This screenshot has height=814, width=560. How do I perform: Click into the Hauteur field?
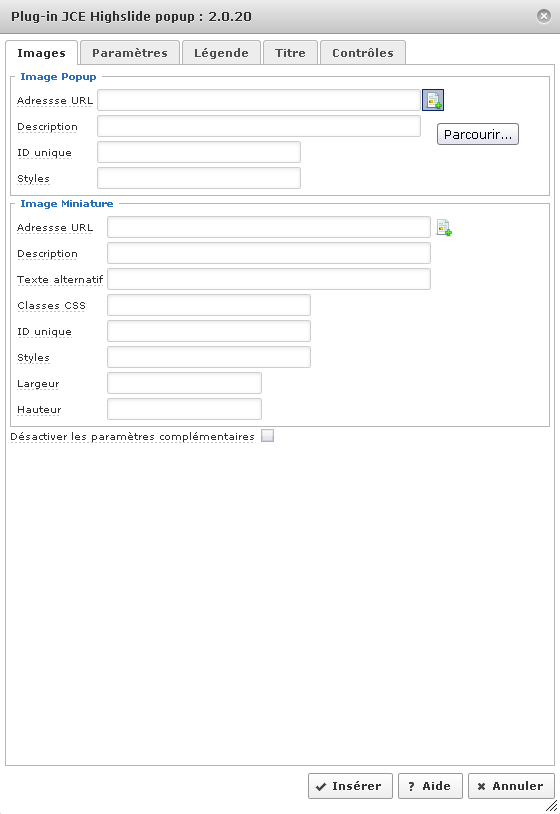click(184, 409)
